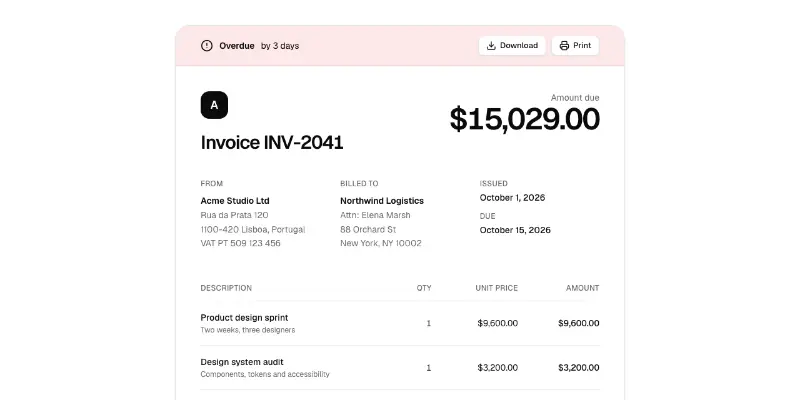Image resolution: width=800 pixels, height=400 pixels.
Task: Click the printer icon
Action: pyautogui.click(x=564, y=45)
